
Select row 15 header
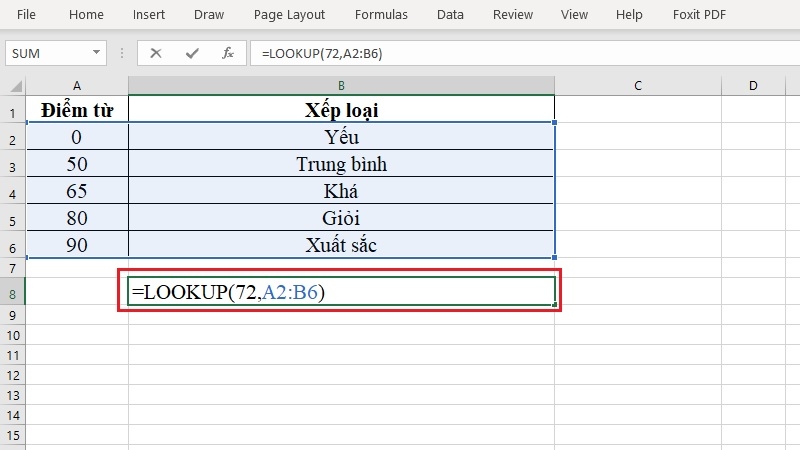(12, 435)
